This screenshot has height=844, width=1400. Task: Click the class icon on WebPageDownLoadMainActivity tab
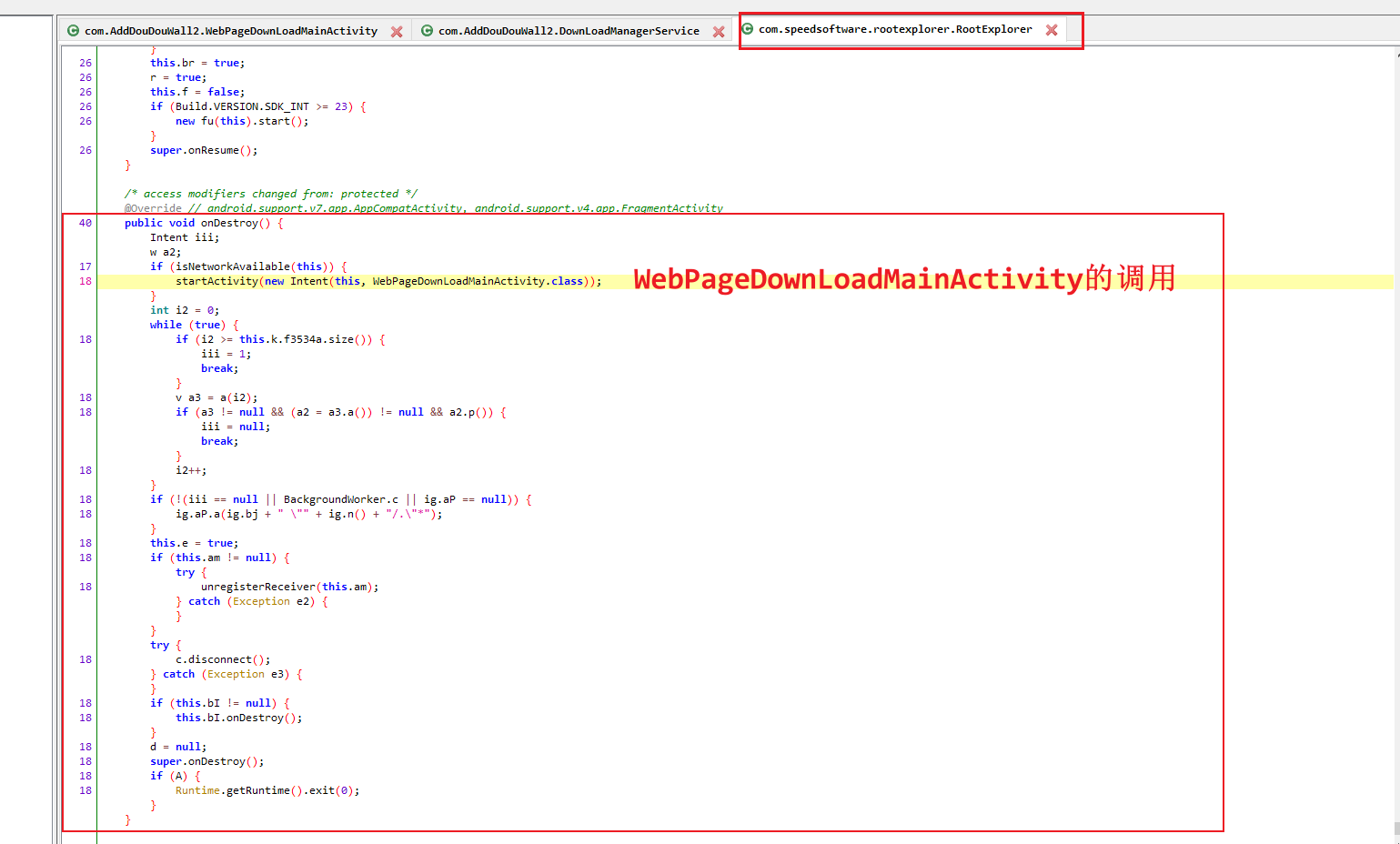click(x=74, y=31)
